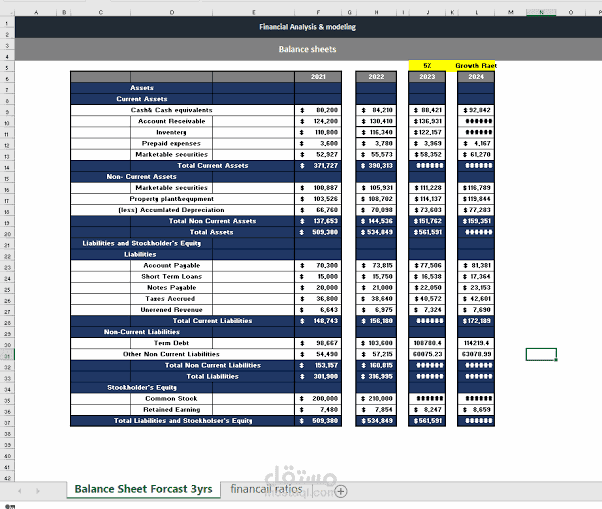Select the 2024 value 63078.99
Viewport: 602px width, 509px height.
[x=476, y=354]
